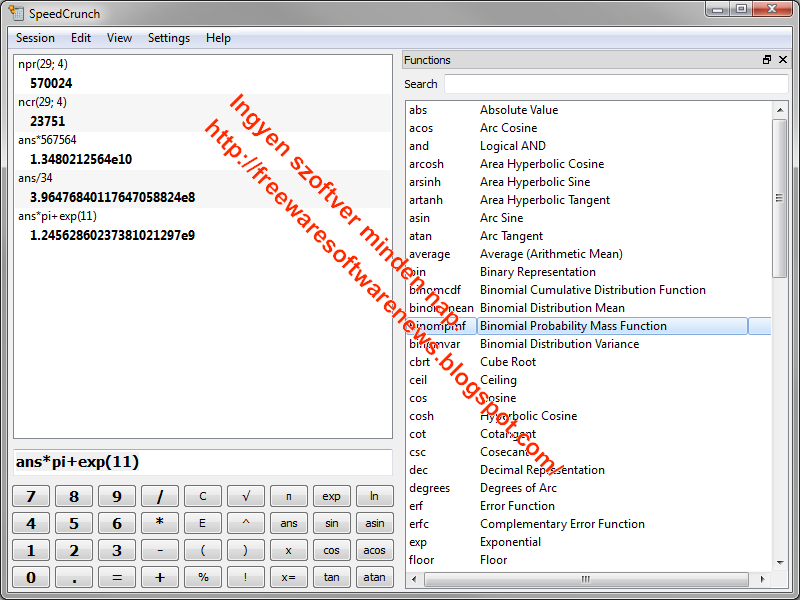Insert pi with the π key
Screen dimensions: 800x600
[289, 496]
